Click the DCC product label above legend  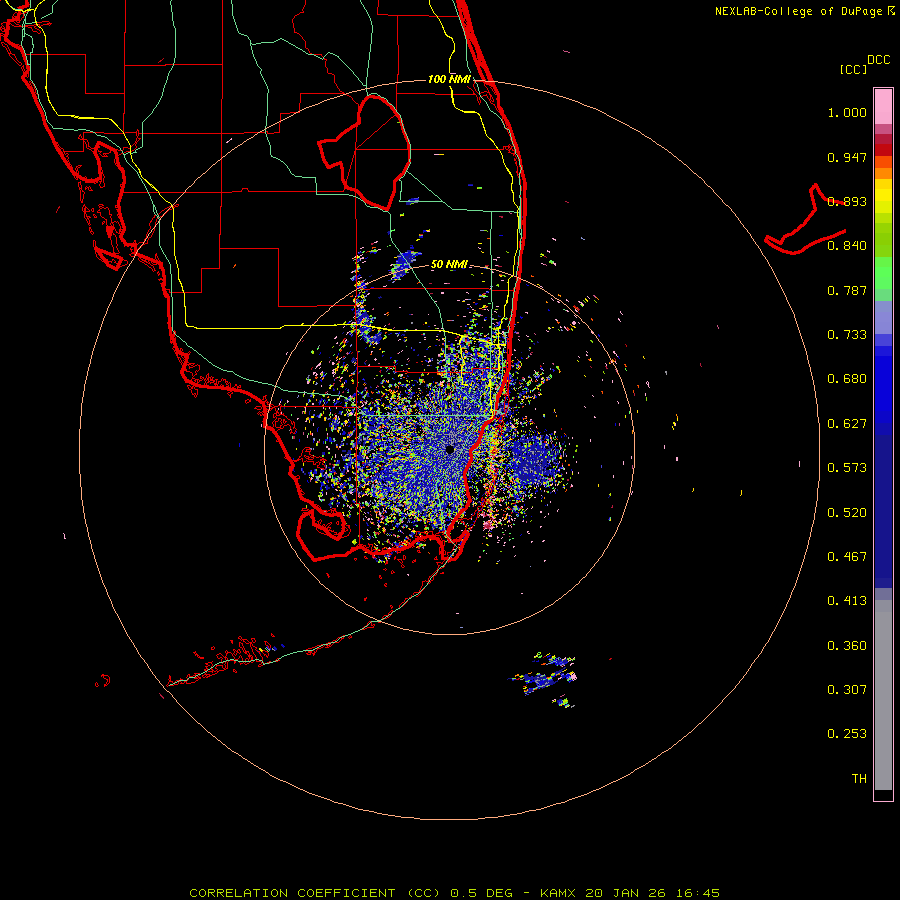pos(878,60)
